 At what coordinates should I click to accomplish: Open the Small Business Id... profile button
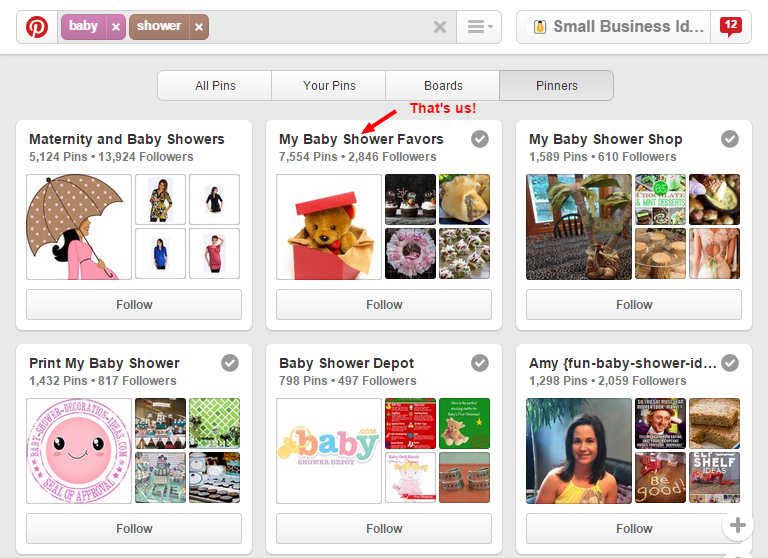pos(613,27)
